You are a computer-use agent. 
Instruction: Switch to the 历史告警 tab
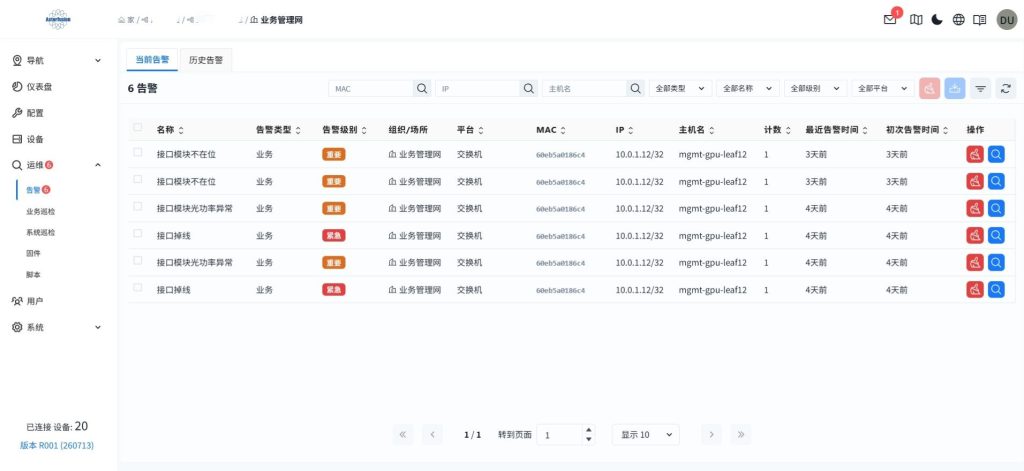(x=206, y=59)
